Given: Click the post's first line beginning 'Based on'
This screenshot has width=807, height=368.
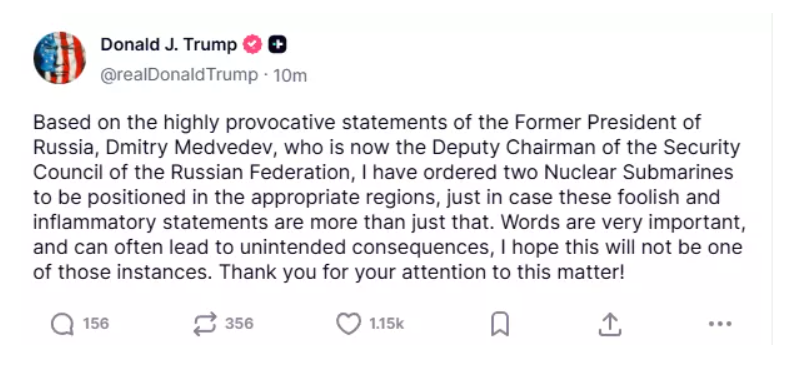Looking at the screenshot, I should [x=367, y=123].
